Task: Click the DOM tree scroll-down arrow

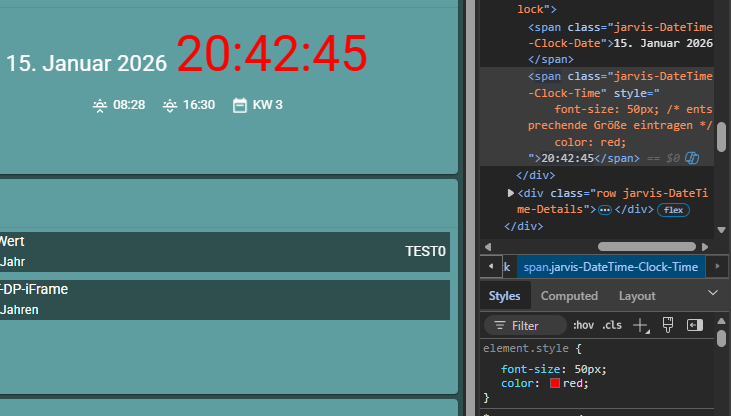Action: coord(721,230)
